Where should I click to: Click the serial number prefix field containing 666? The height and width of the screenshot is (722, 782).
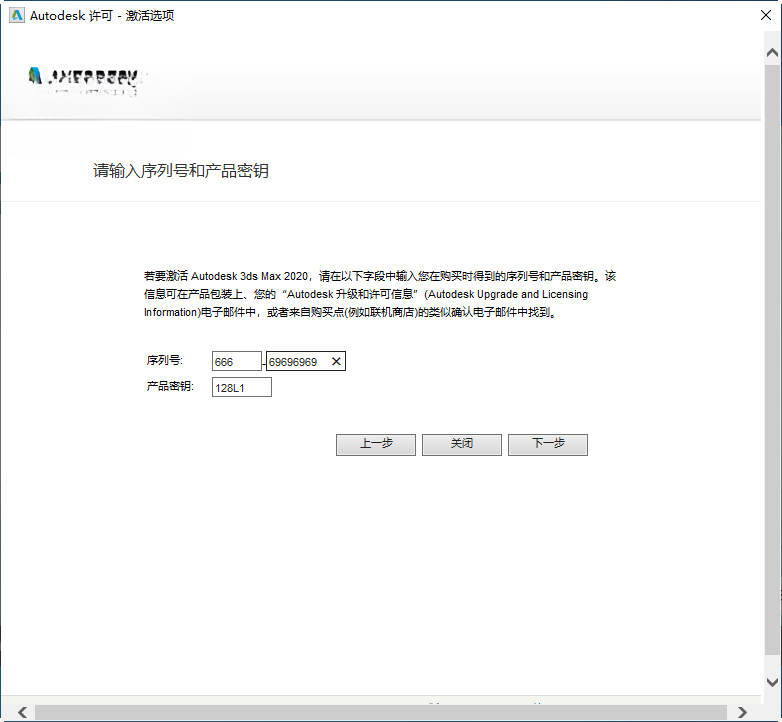(x=237, y=361)
